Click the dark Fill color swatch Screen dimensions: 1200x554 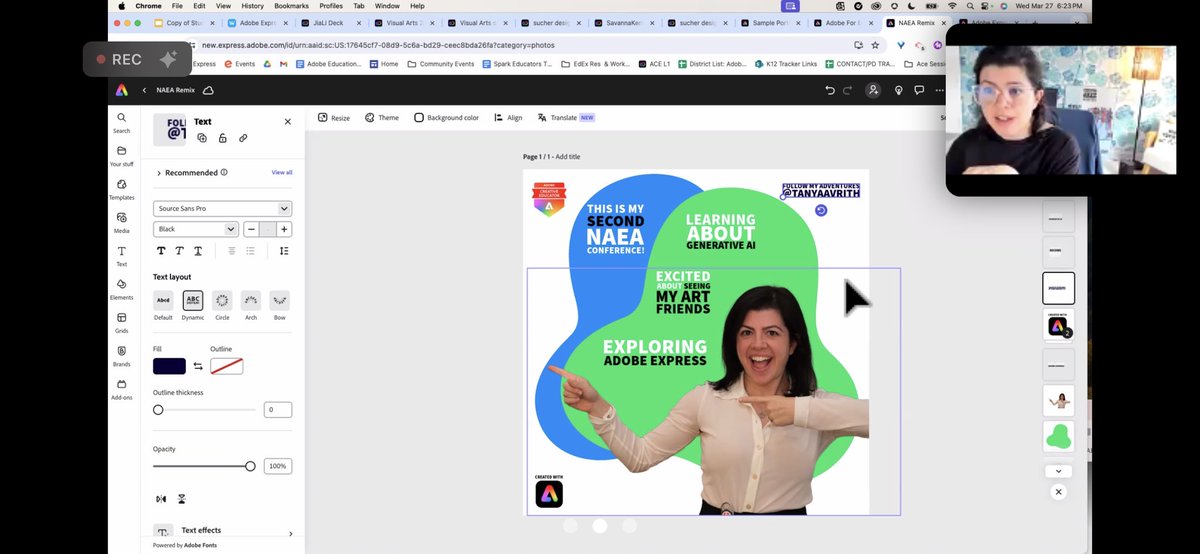(169, 366)
